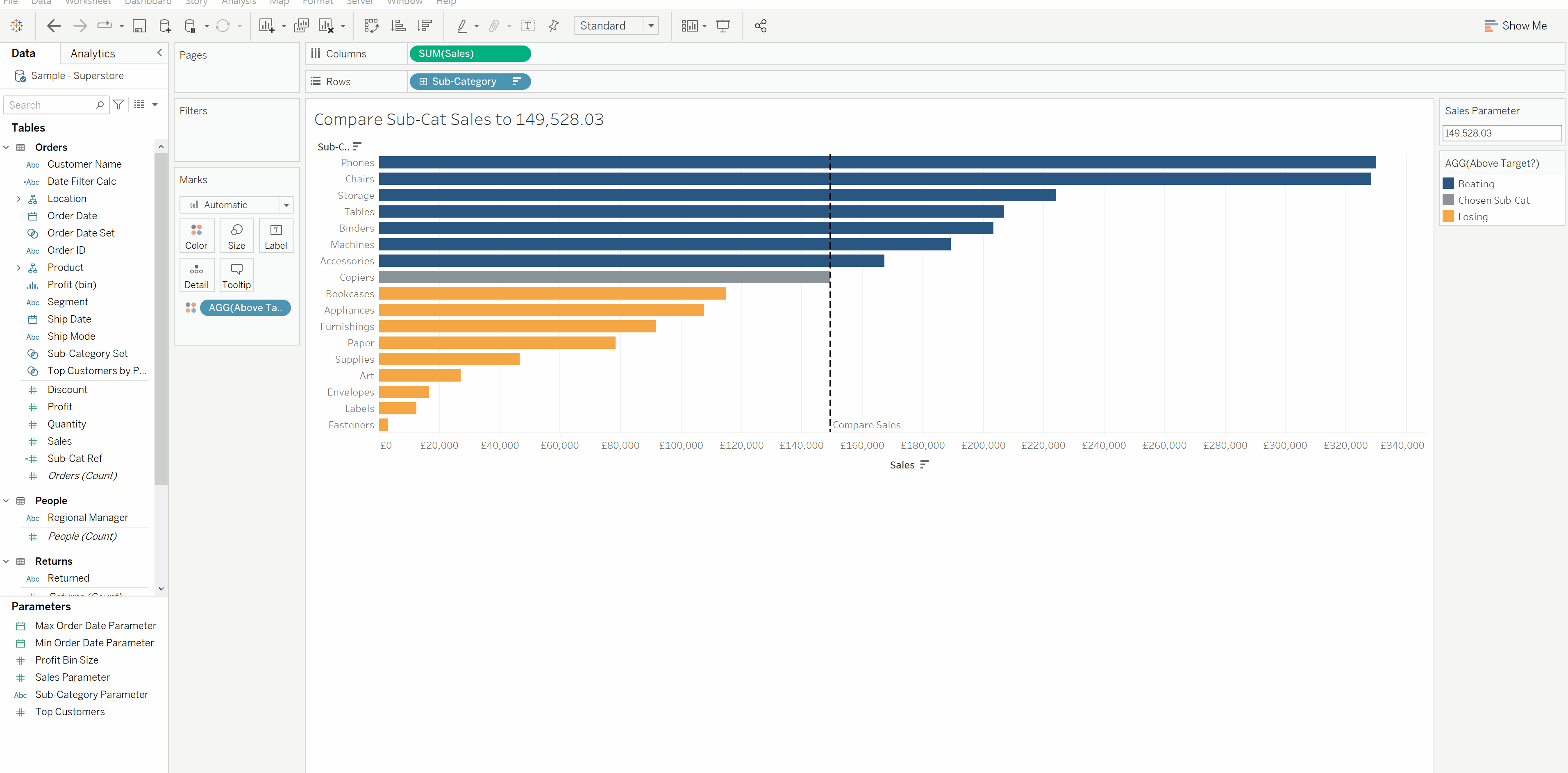Viewport: 1568px width, 773px height.
Task: Click the Sales Parameter input field
Action: [1501, 133]
